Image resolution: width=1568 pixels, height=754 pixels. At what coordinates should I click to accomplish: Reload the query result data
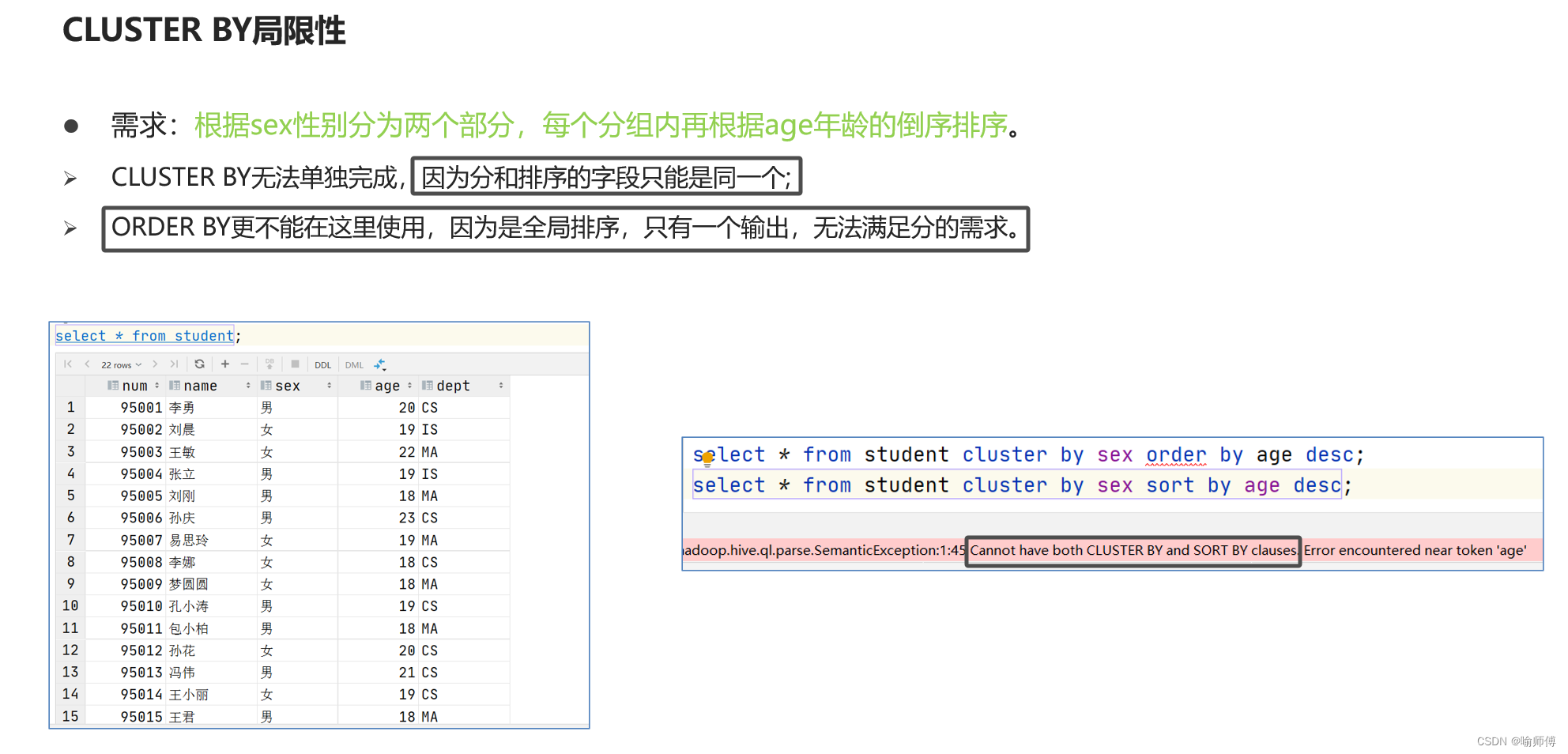tap(200, 364)
